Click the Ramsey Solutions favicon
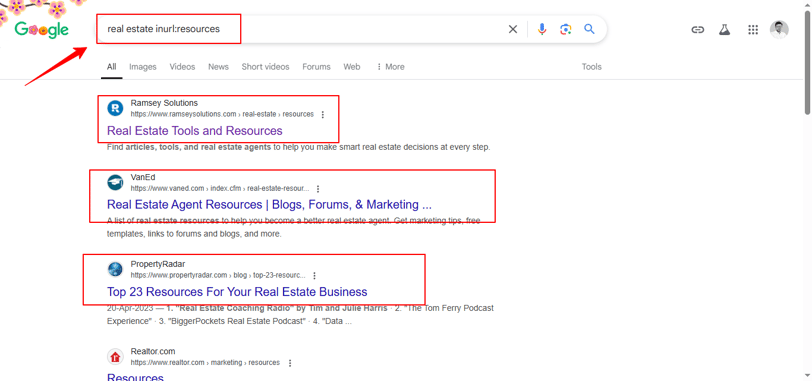This screenshot has height=381, width=812. (115, 108)
